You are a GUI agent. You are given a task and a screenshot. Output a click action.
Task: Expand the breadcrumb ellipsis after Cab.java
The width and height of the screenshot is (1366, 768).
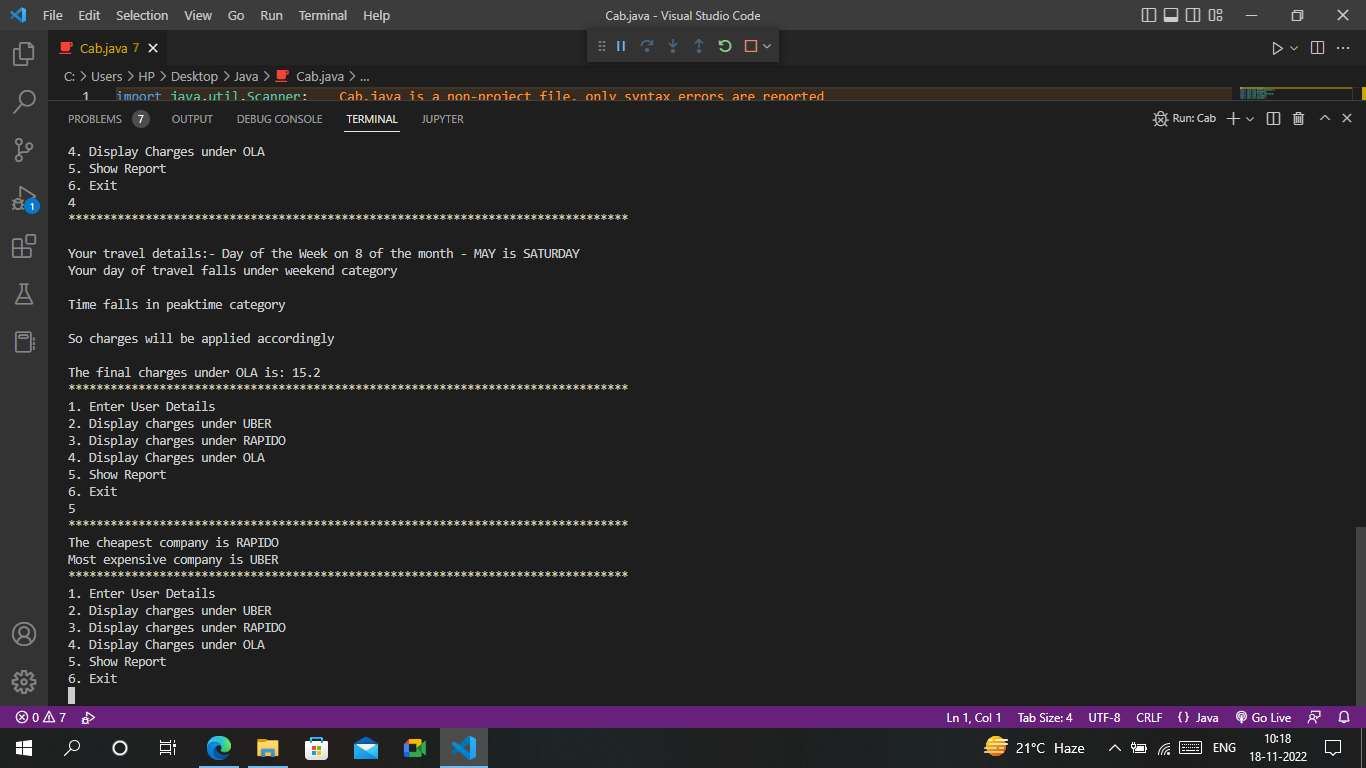(x=365, y=76)
